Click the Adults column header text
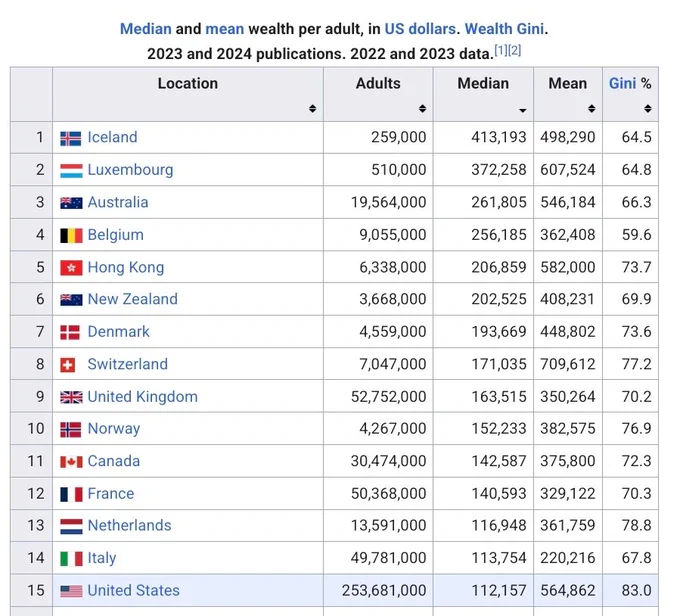The width and height of the screenshot is (680, 616). point(378,83)
